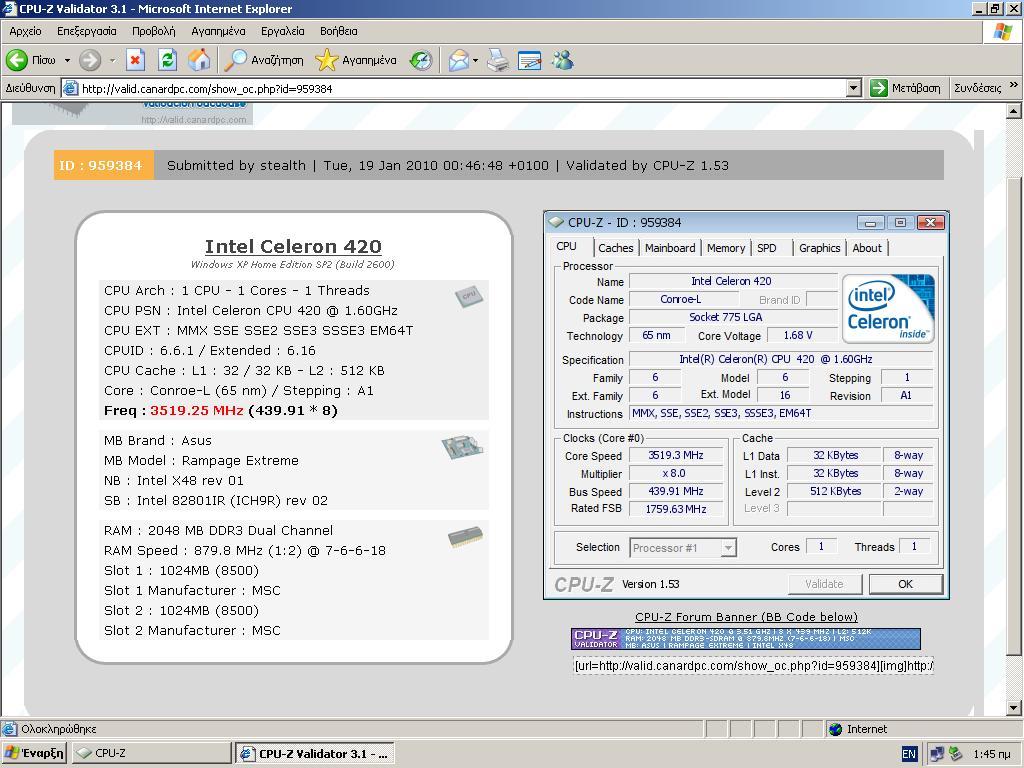Click the CPU-Z Validator forum banner image

click(x=746, y=639)
